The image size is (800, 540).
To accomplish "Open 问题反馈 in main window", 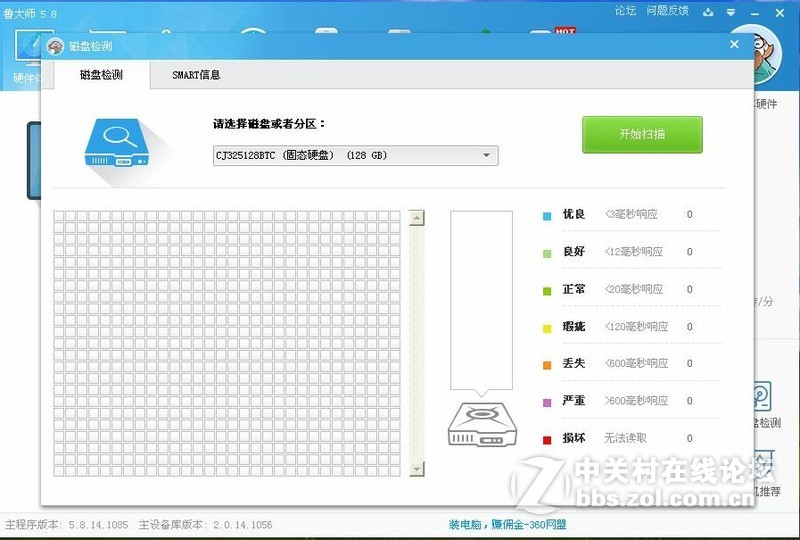I will 667,11.
